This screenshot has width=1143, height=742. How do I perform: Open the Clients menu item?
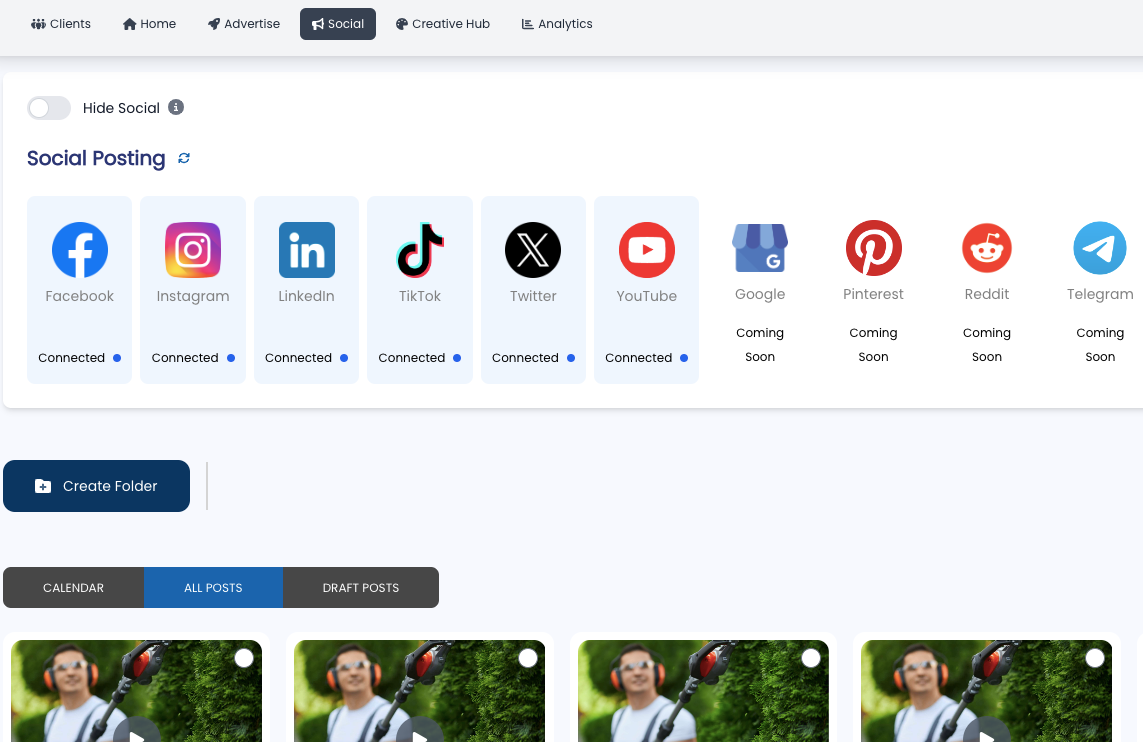pos(61,24)
